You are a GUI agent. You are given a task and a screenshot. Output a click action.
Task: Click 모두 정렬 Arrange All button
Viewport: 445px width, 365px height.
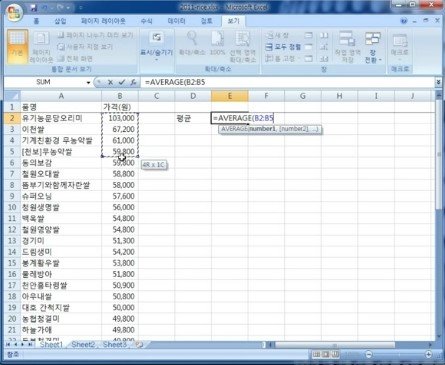(283, 47)
